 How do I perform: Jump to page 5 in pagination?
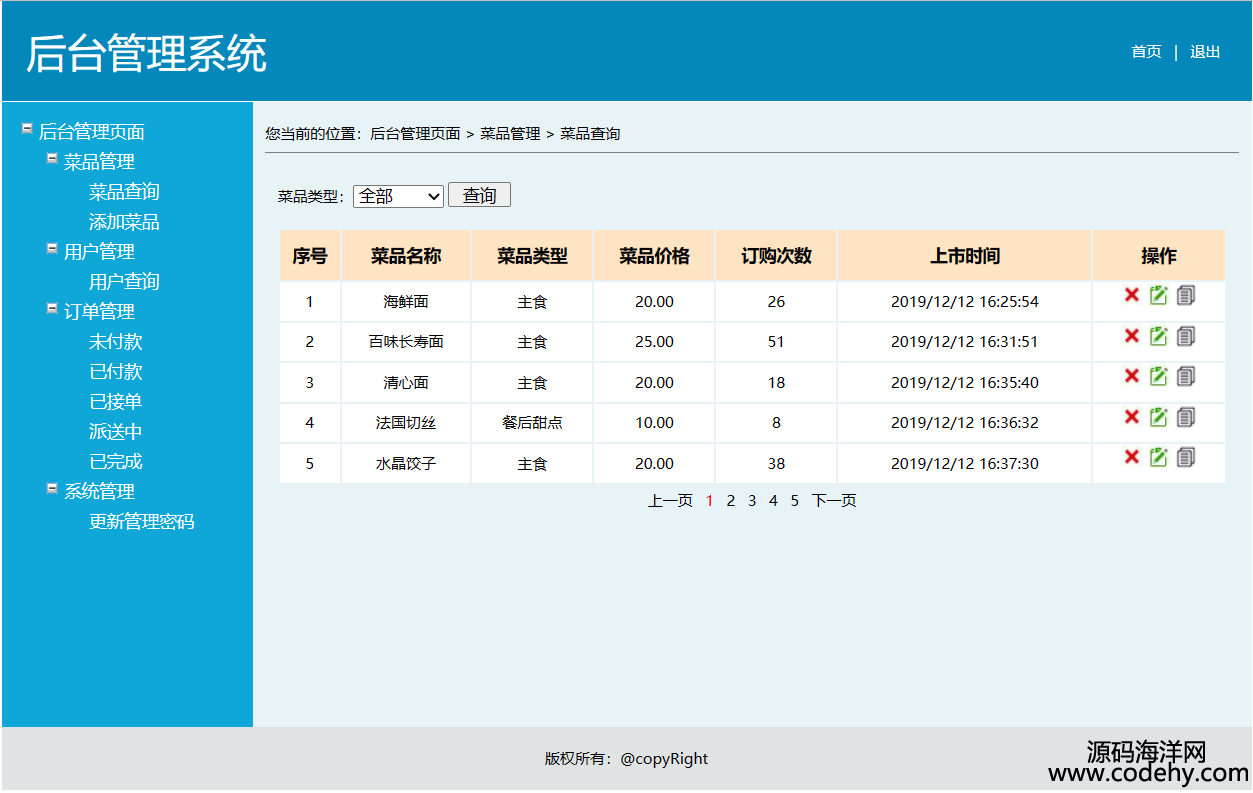(795, 501)
